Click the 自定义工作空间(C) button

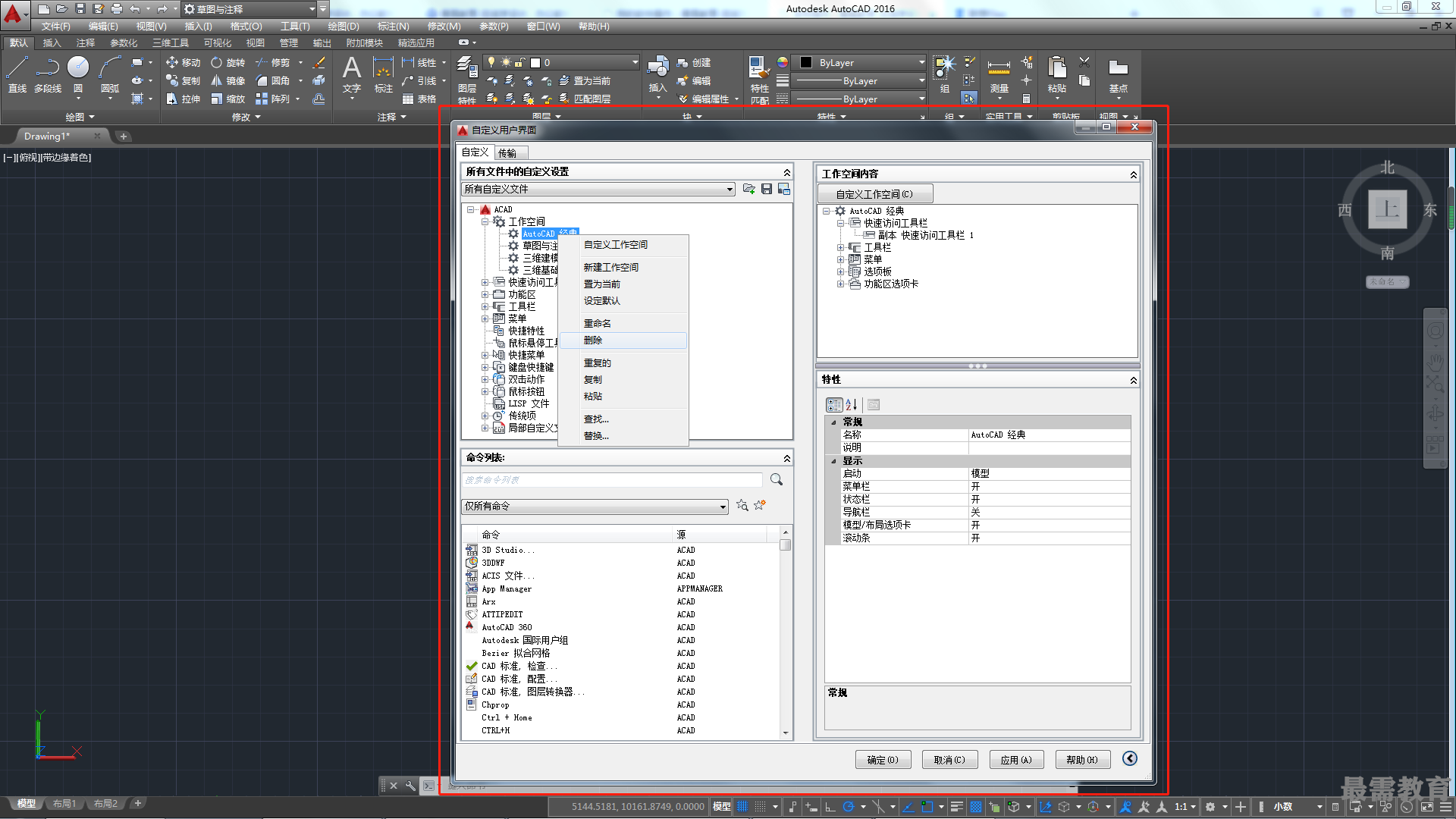pyautogui.click(x=874, y=194)
